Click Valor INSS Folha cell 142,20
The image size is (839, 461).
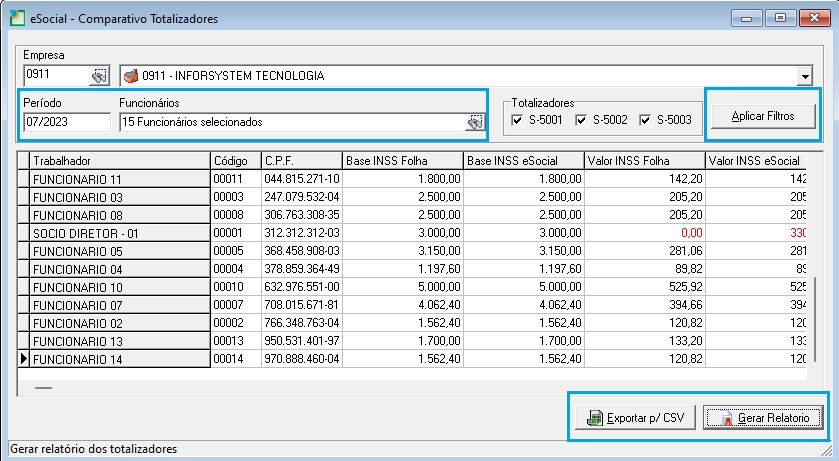(x=645, y=179)
